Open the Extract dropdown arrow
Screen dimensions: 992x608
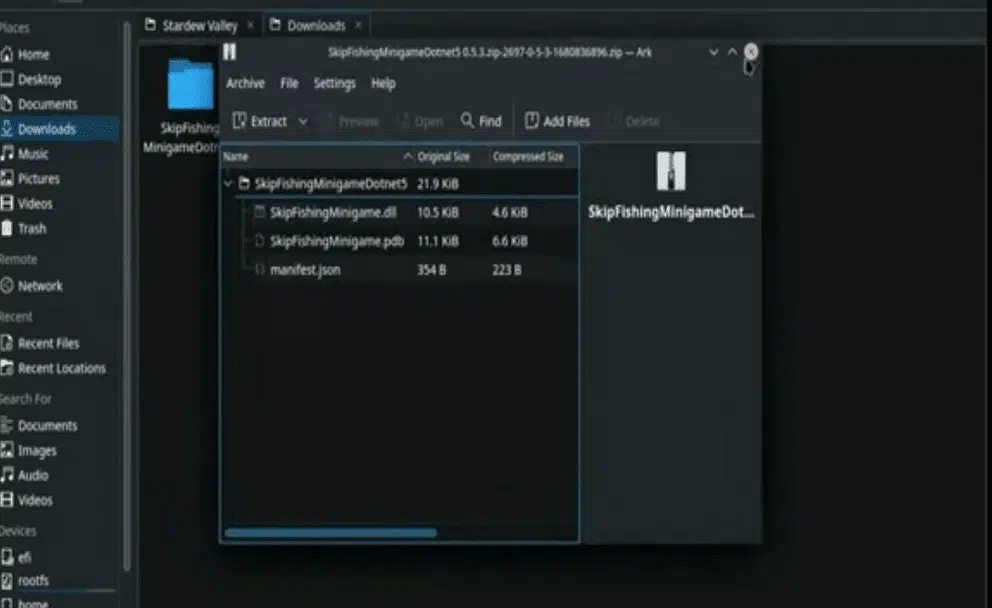coord(303,121)
